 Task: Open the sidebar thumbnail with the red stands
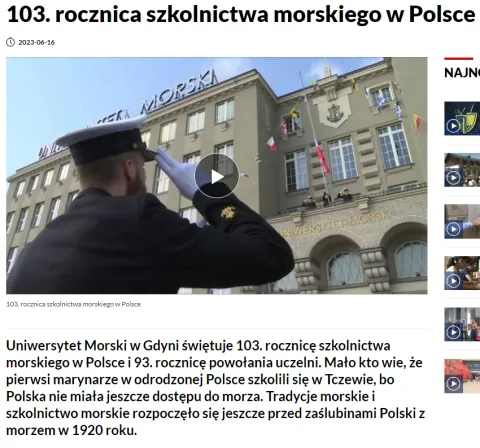[462, 376]
